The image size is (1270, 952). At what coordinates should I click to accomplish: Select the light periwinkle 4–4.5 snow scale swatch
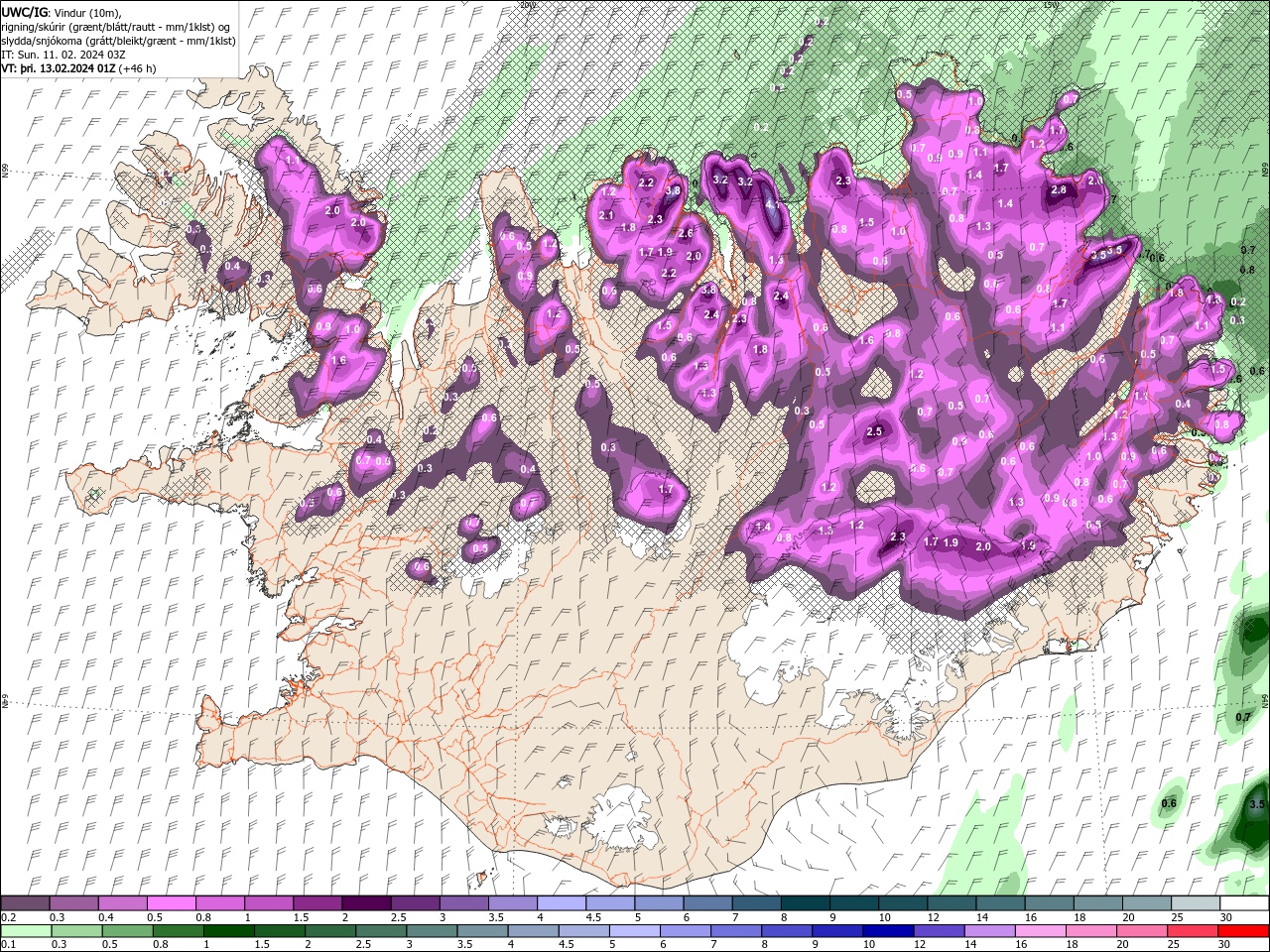562,903
